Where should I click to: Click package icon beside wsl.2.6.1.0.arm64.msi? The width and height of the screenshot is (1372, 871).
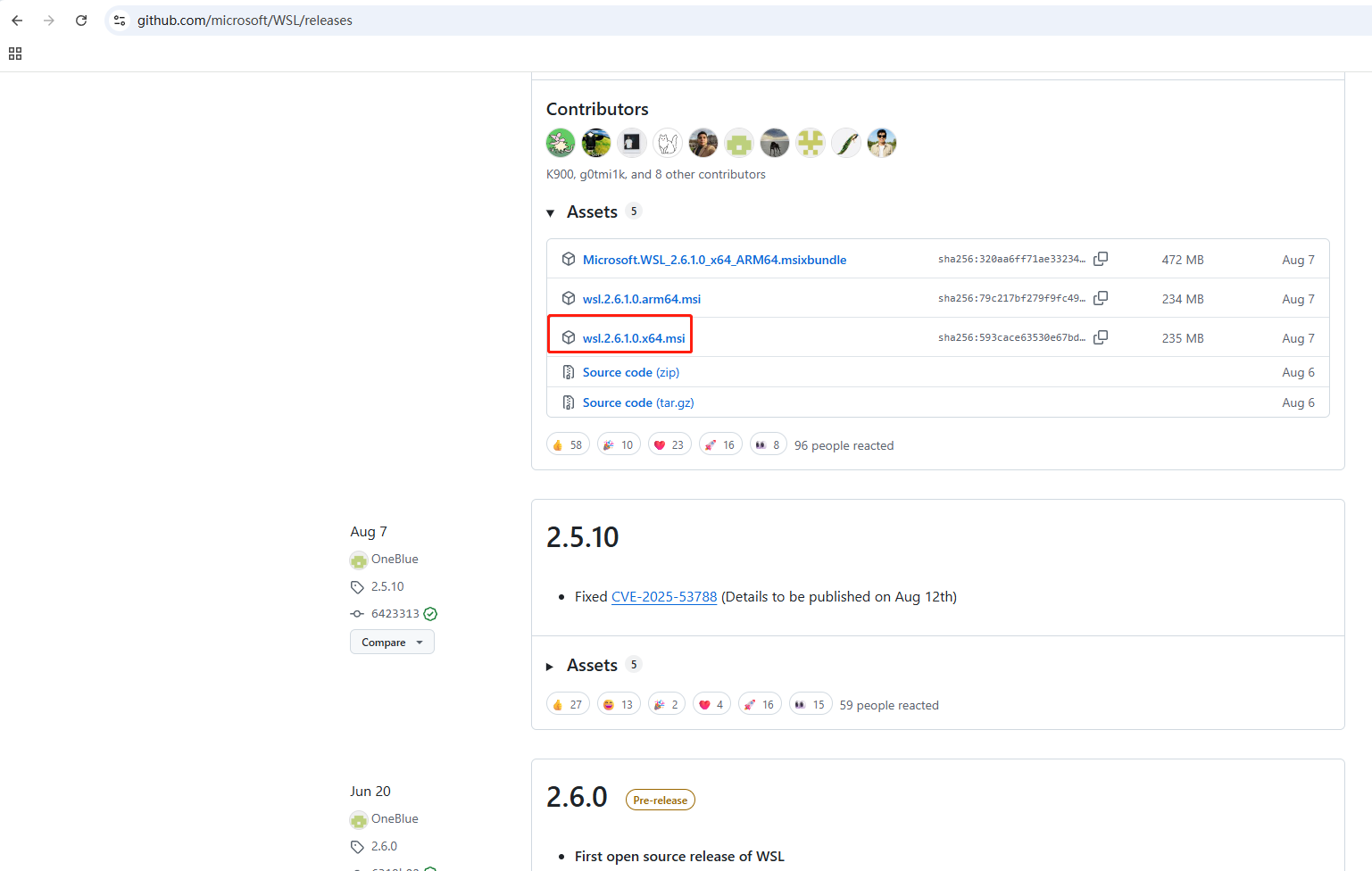coord(569,298)
